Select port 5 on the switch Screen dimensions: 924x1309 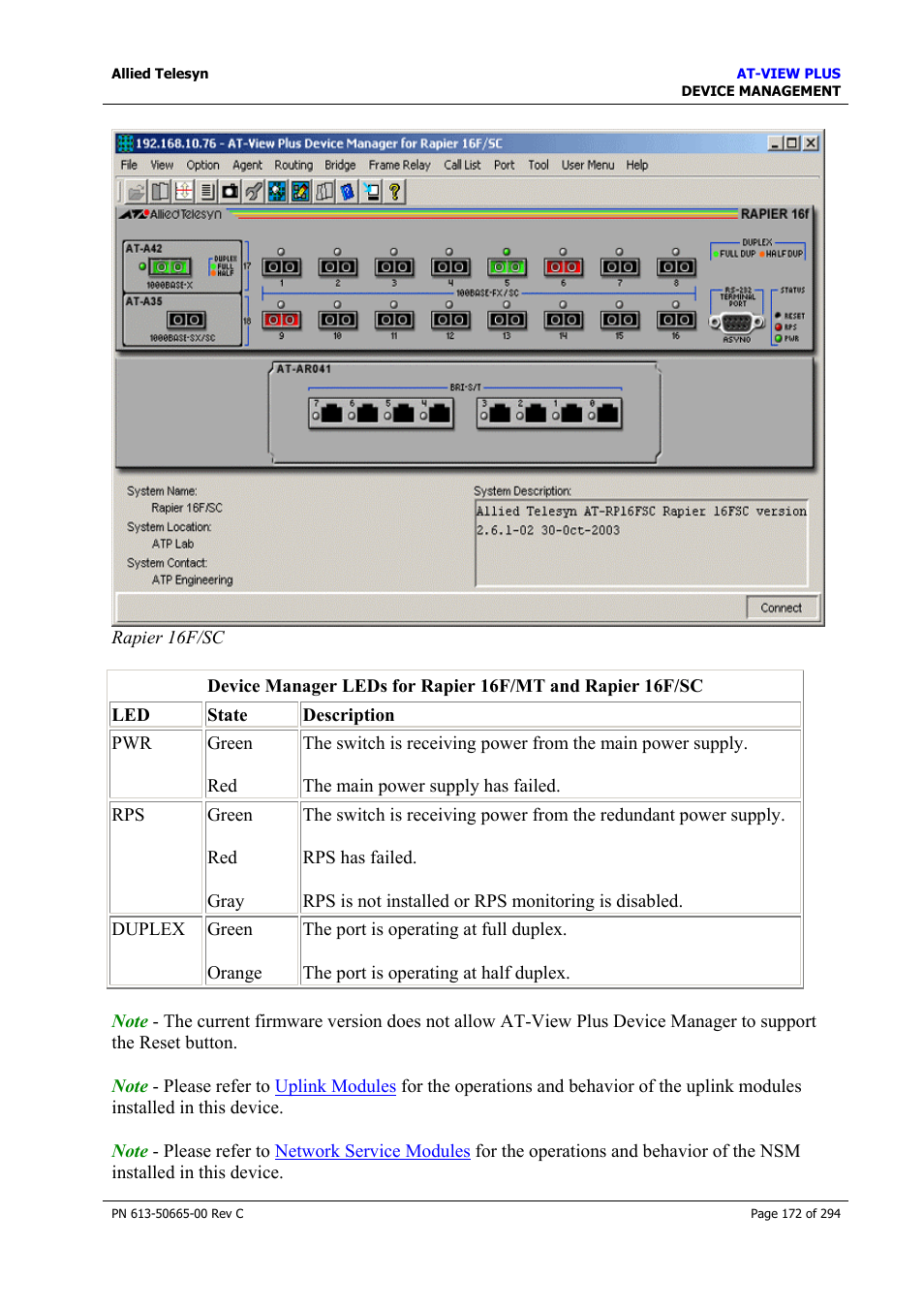coord(507,267)
